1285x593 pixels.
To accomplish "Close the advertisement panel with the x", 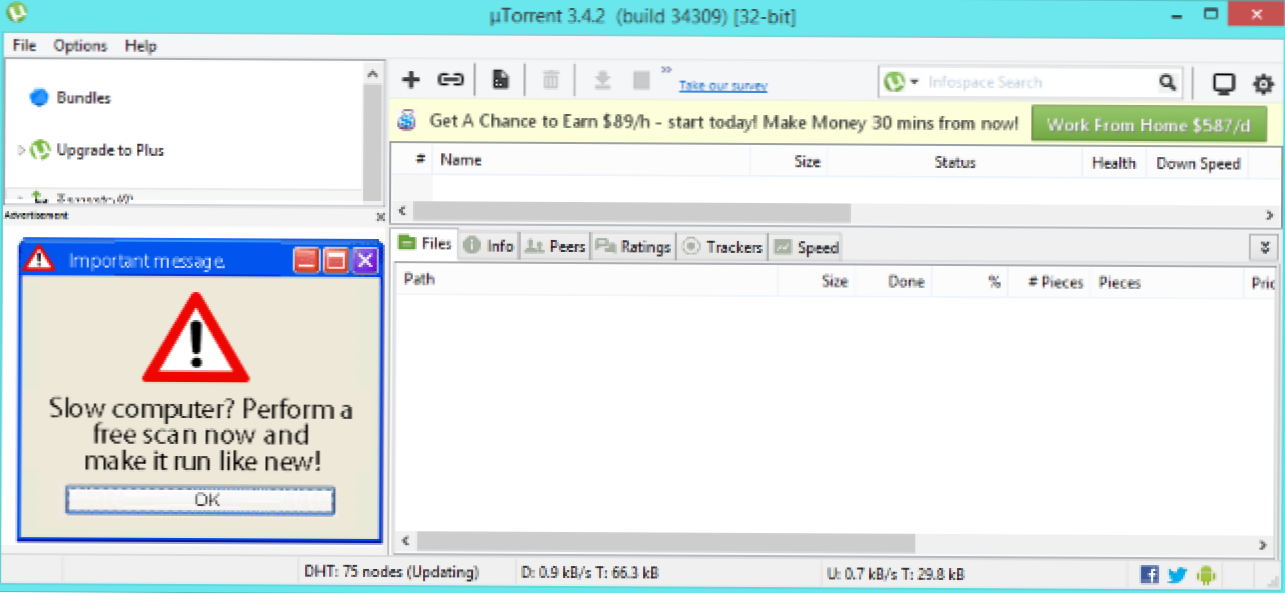I will [380, 216].
